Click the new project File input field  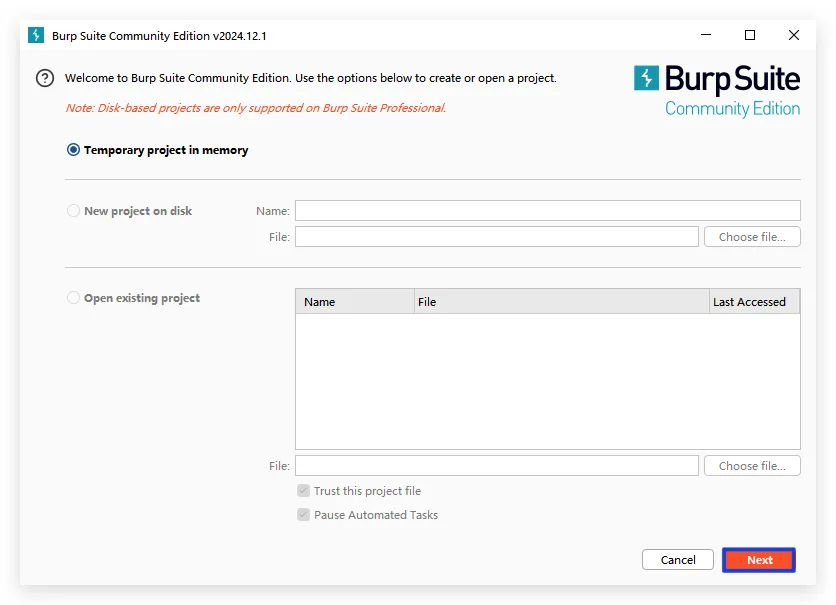[x=496, y=237]
